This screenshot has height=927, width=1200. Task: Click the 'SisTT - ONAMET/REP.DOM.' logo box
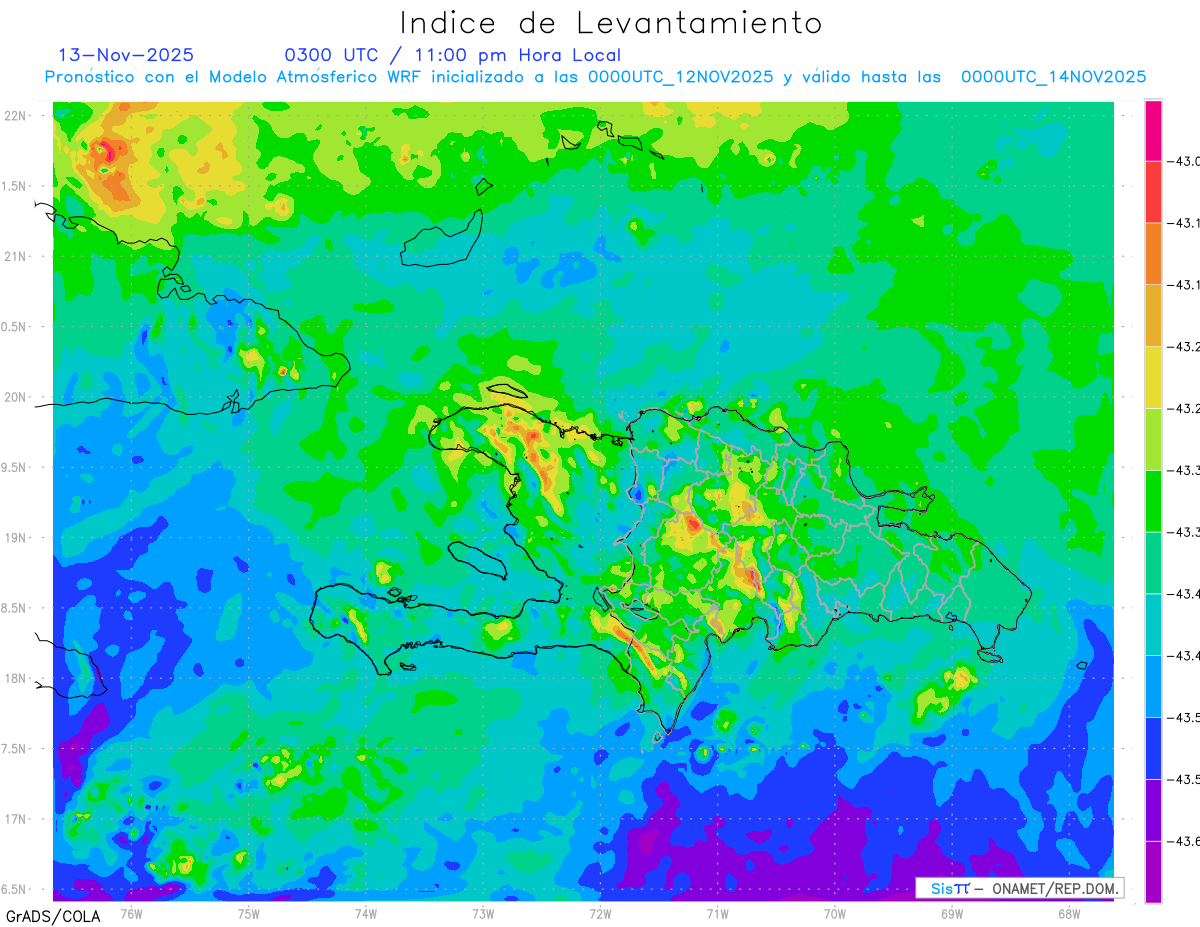click(x=1020, y=888)
